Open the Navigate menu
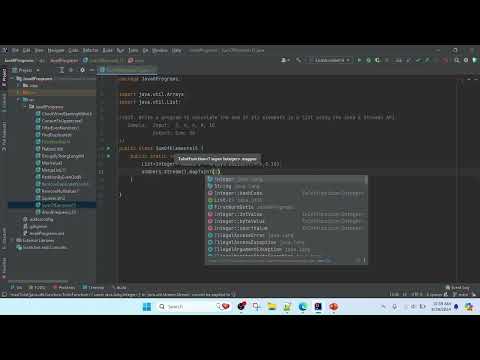The image size is (480, 360). tap(56, 50)
